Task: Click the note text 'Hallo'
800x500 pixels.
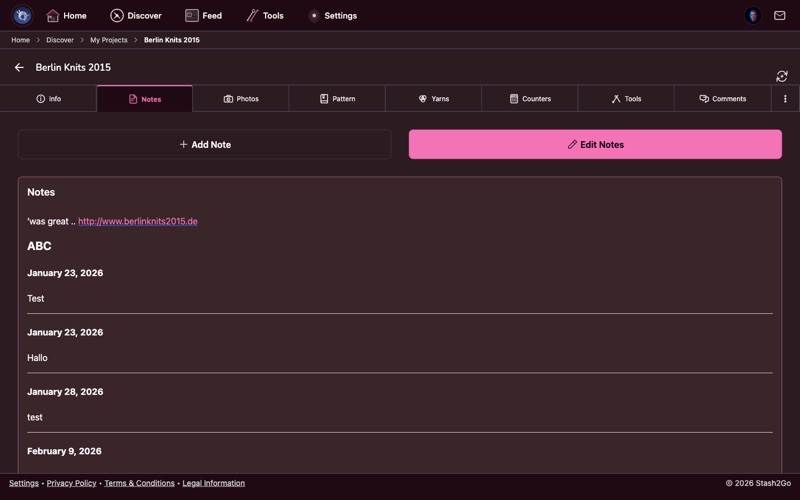Action: pos(37,358)
